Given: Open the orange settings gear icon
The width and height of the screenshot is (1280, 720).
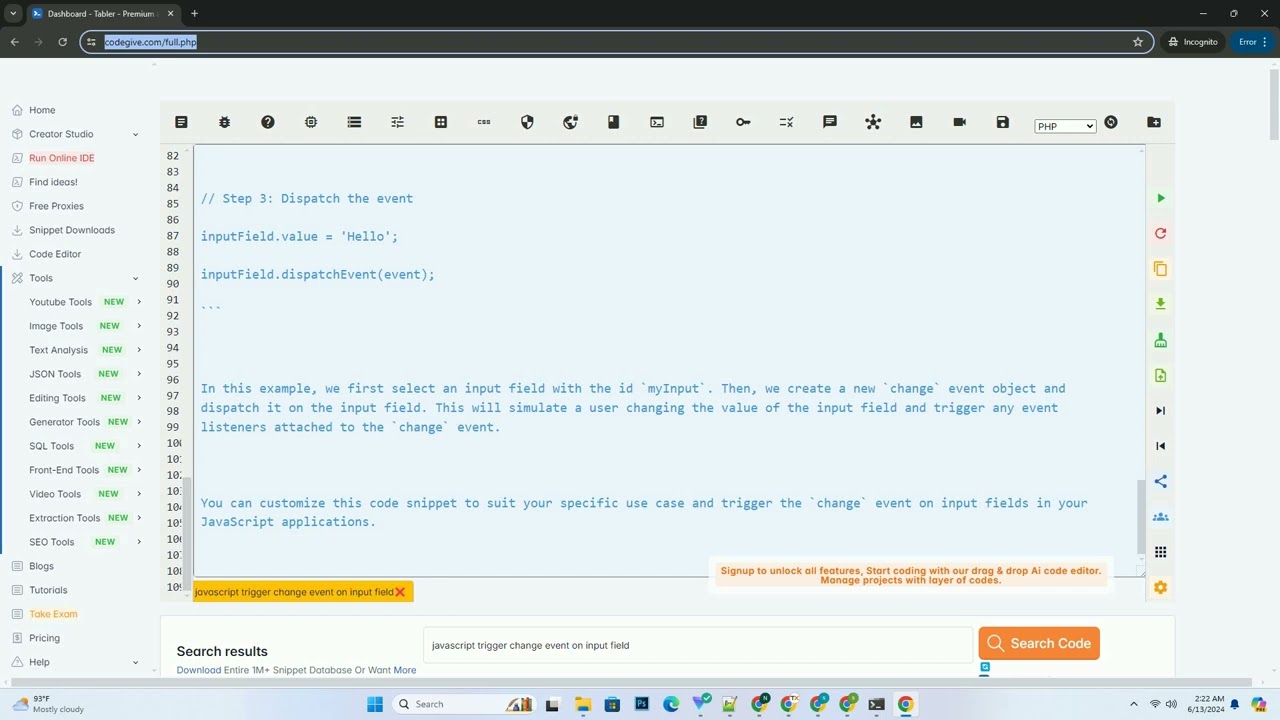Looking at the screenshot, I should (1161, 587).
